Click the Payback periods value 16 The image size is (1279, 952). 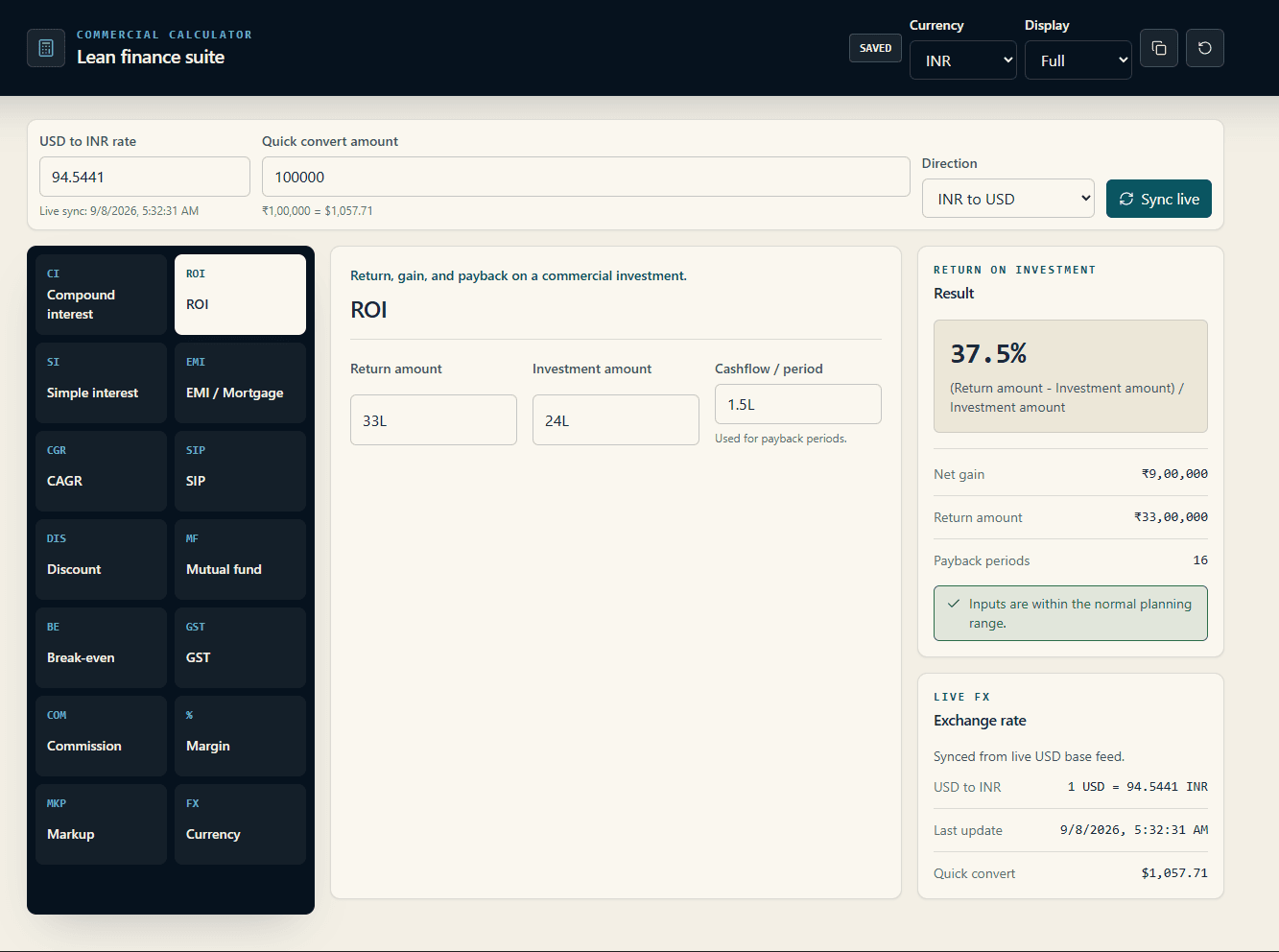1200,560
